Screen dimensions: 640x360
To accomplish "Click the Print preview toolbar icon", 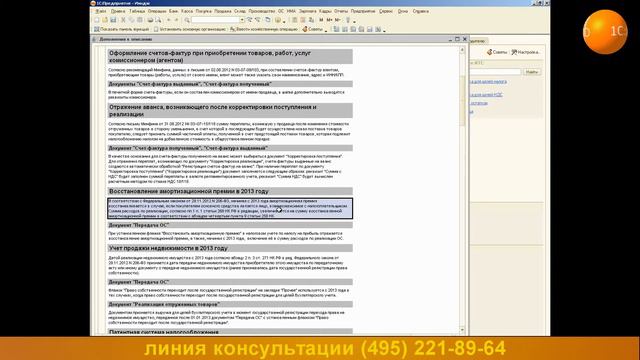I will (158, 20).
